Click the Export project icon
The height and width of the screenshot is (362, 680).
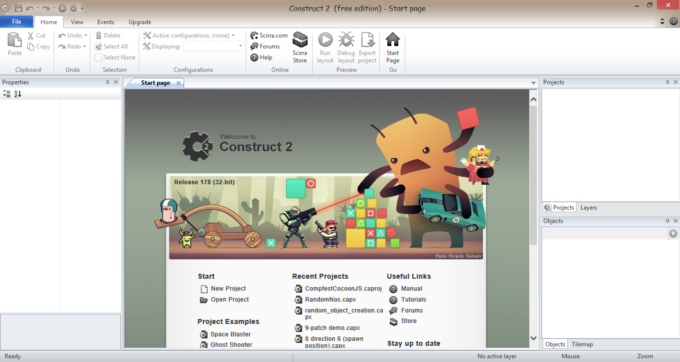click(367, 40)
